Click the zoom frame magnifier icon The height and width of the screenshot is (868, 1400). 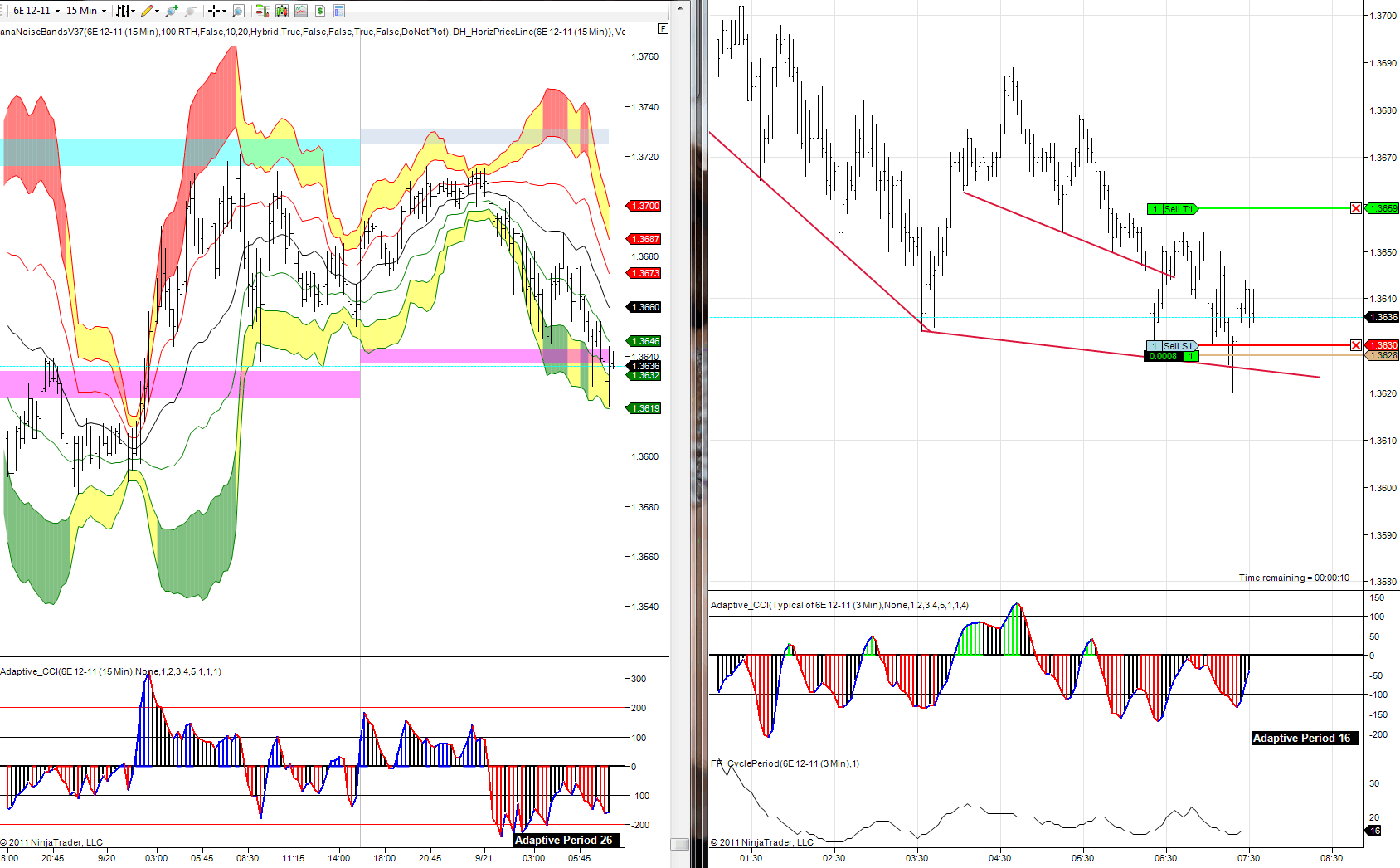238,11
